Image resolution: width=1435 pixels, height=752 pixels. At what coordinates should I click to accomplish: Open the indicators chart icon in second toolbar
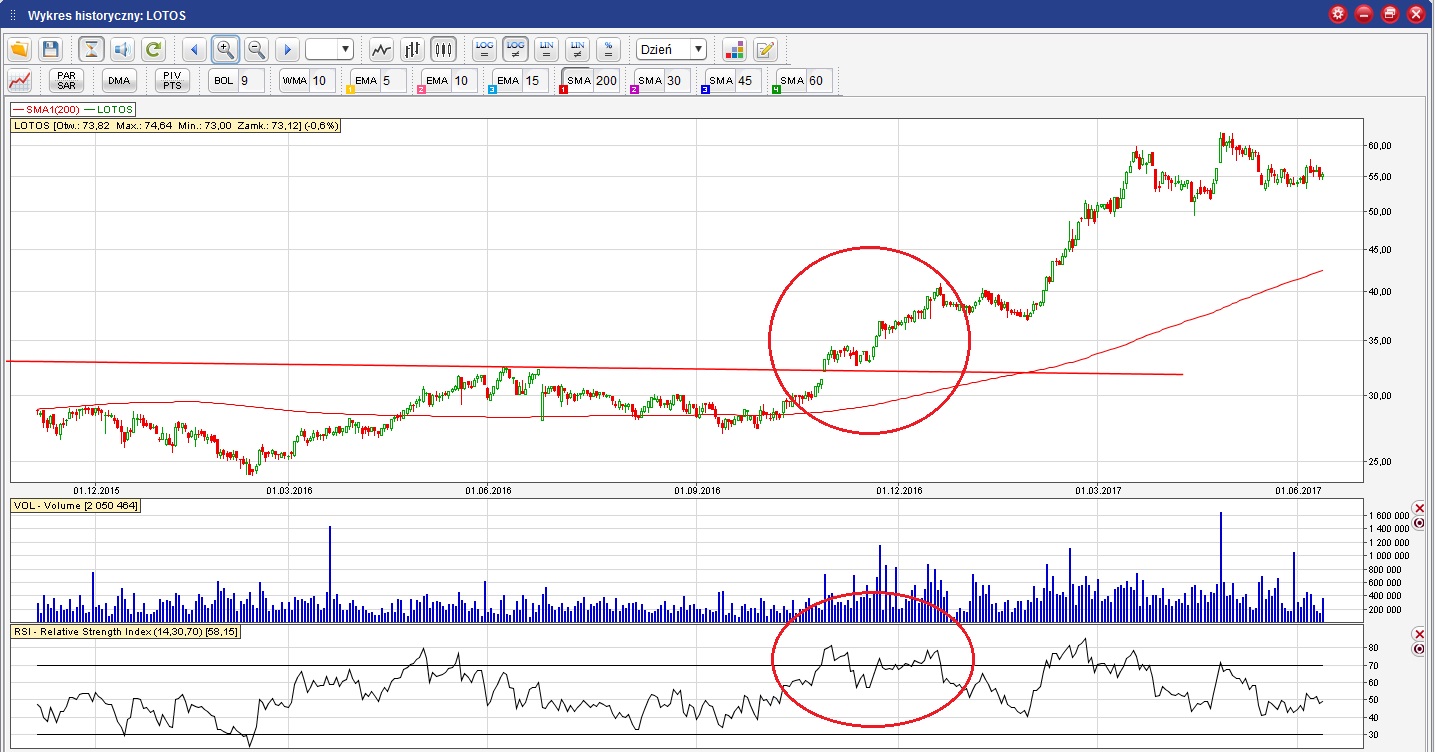pyautogui.click(x=19, y=81)
